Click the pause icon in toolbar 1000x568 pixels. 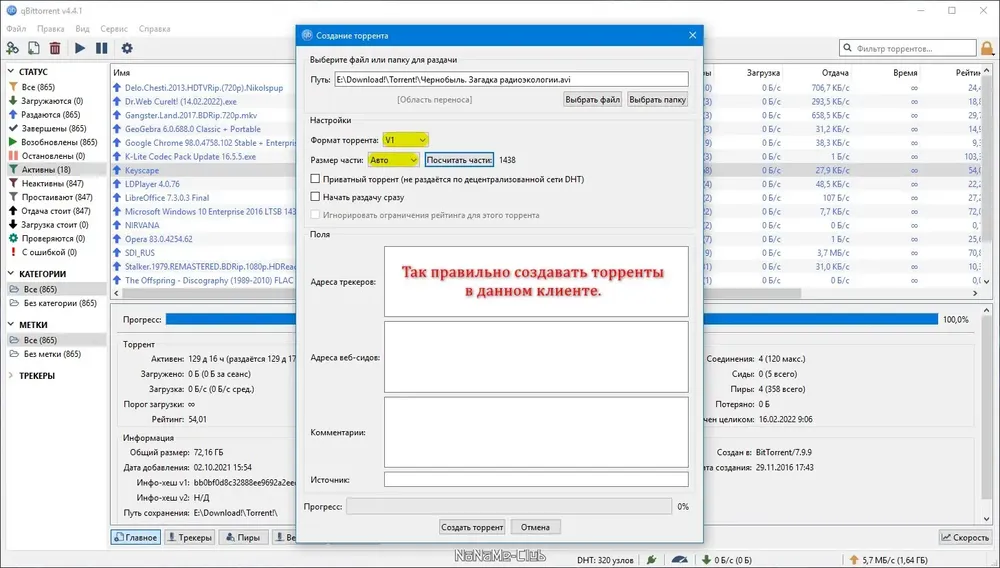[x=101, y=48]
